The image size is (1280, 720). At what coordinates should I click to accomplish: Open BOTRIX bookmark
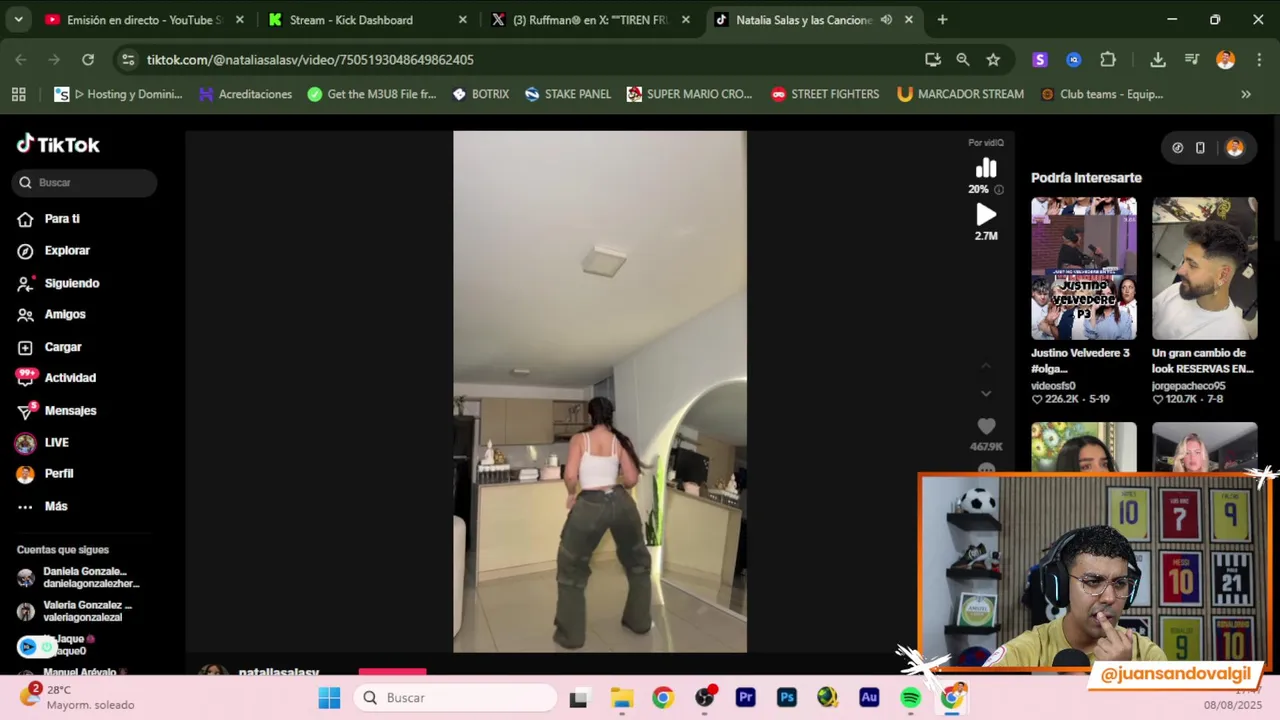(x=481, y=94)
